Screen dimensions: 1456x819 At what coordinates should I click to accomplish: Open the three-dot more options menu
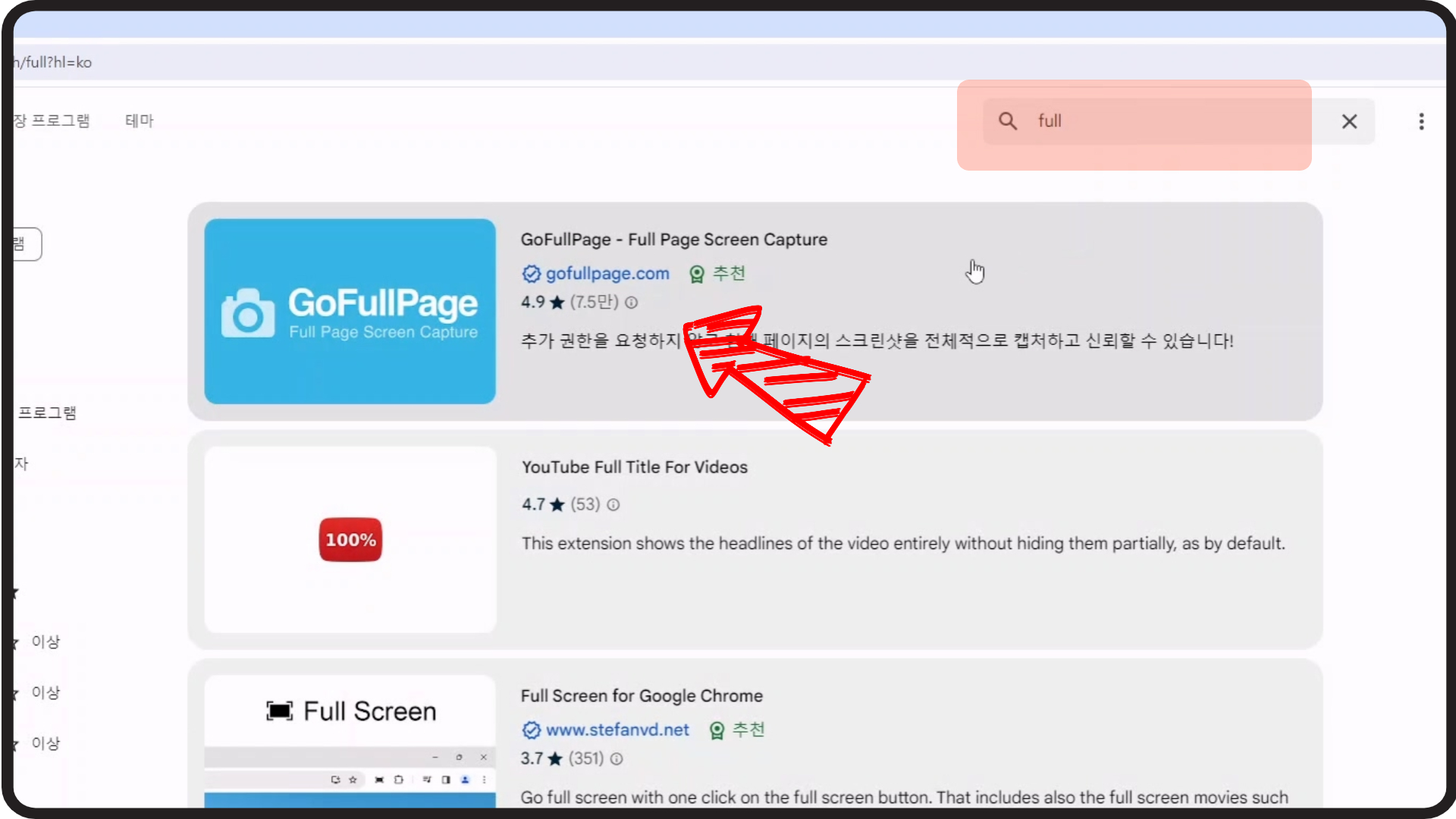pyautogui.click(x=1421, y=121)
